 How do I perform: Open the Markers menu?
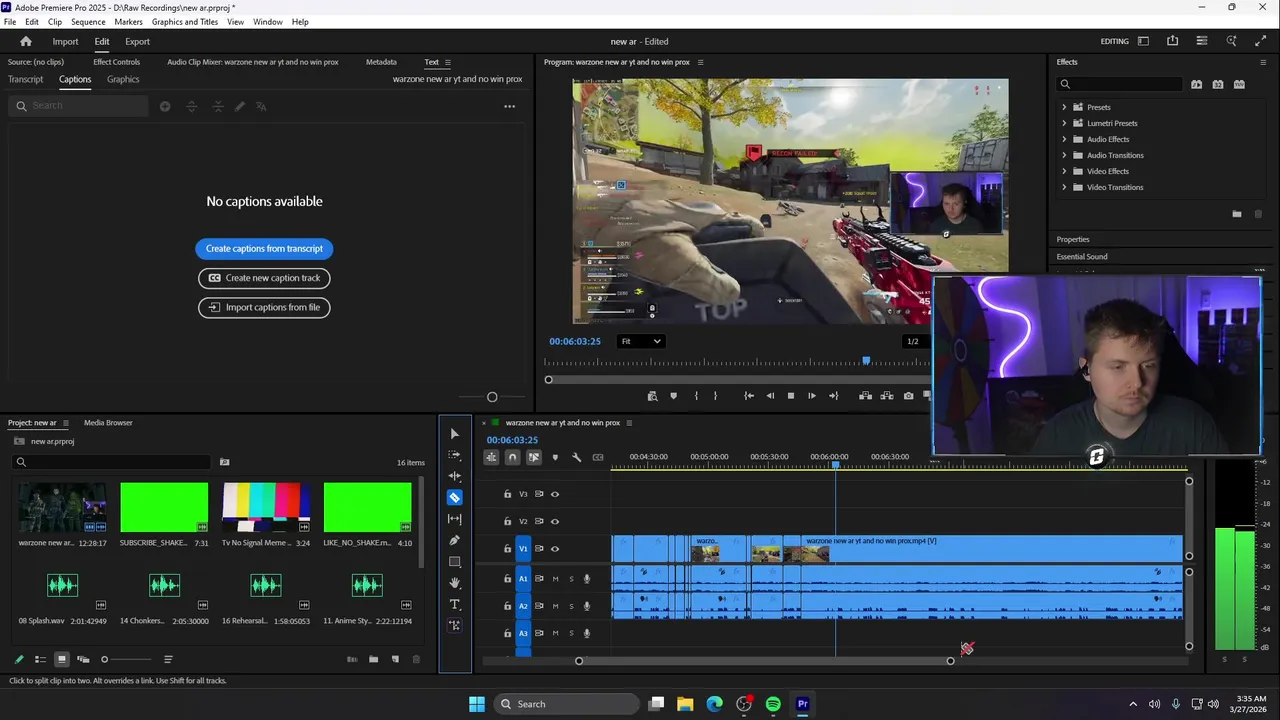[x=128, y=22]
